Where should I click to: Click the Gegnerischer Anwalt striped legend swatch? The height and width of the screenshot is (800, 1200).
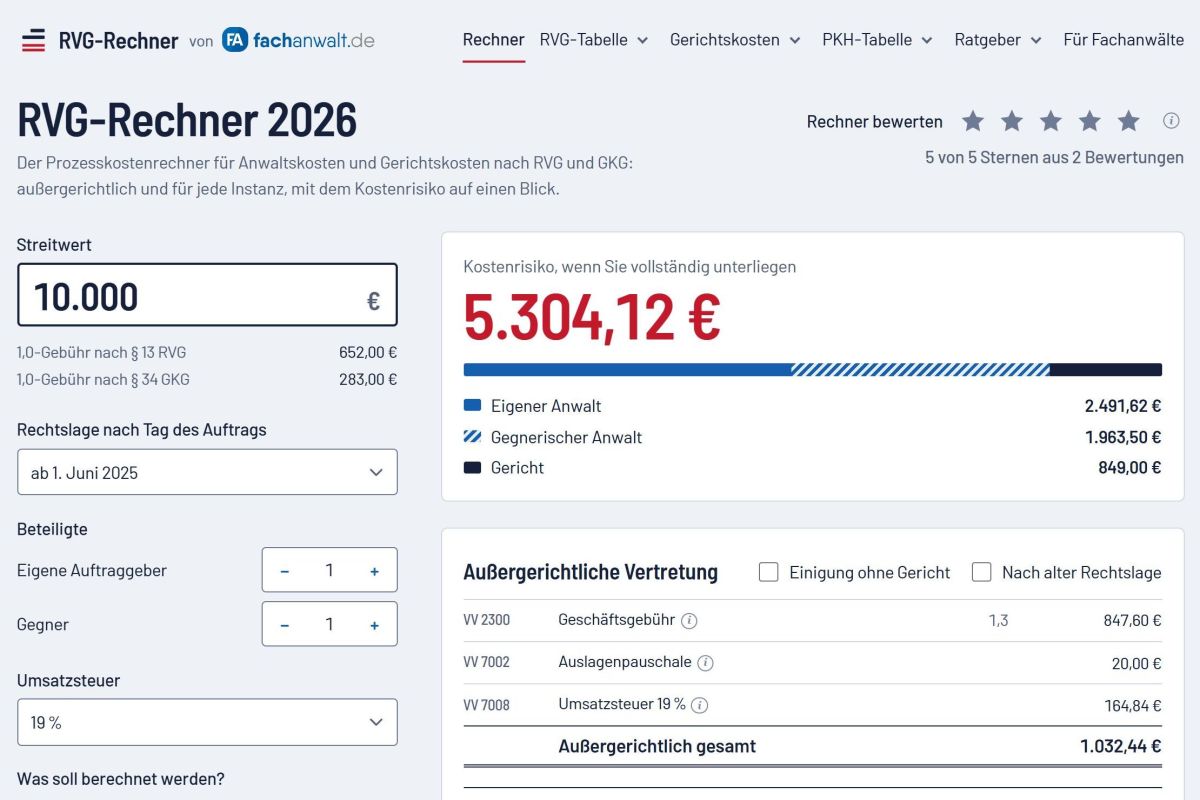[x=473, y=437]
